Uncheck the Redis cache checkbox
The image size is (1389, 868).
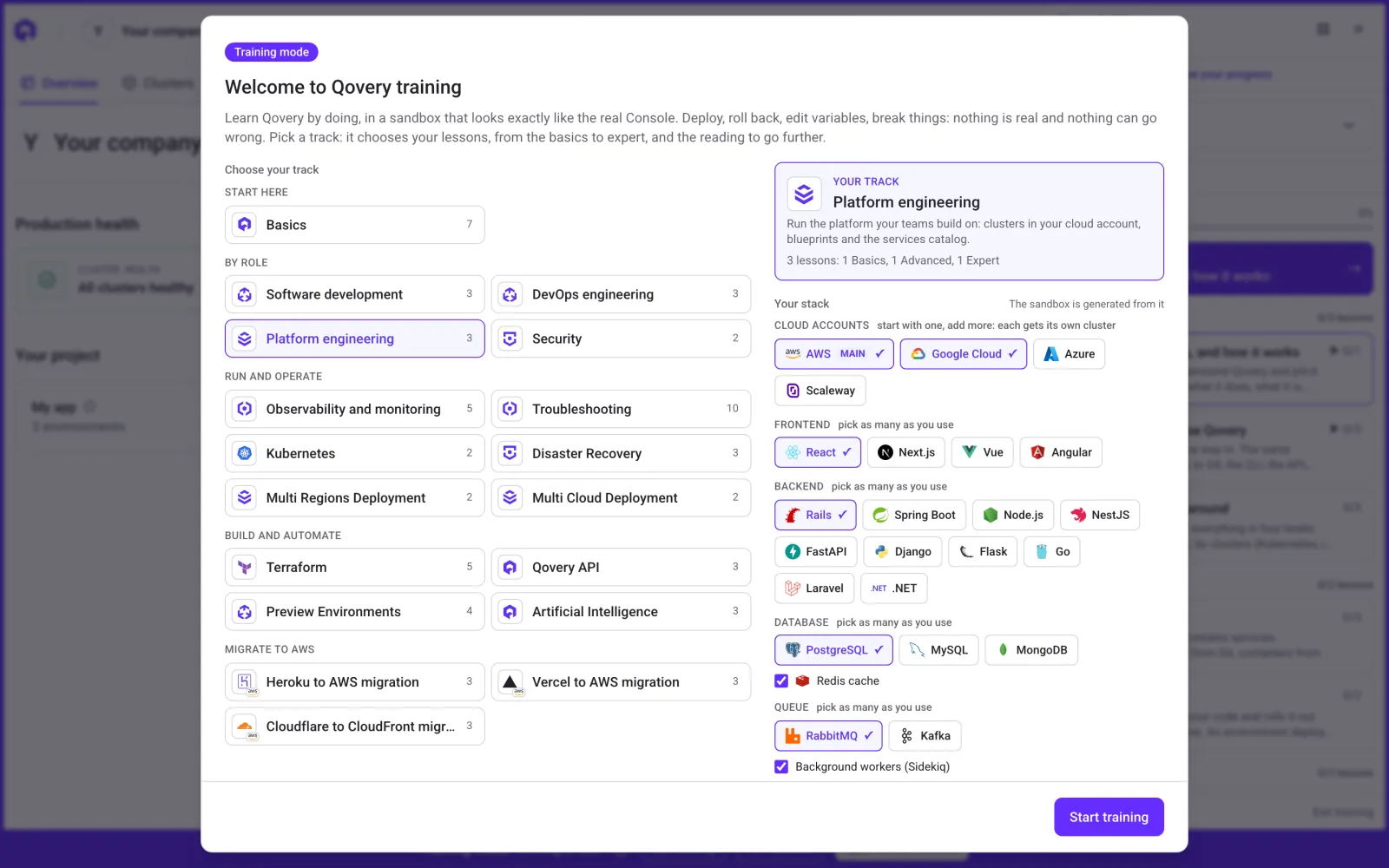tap(781, 681)
